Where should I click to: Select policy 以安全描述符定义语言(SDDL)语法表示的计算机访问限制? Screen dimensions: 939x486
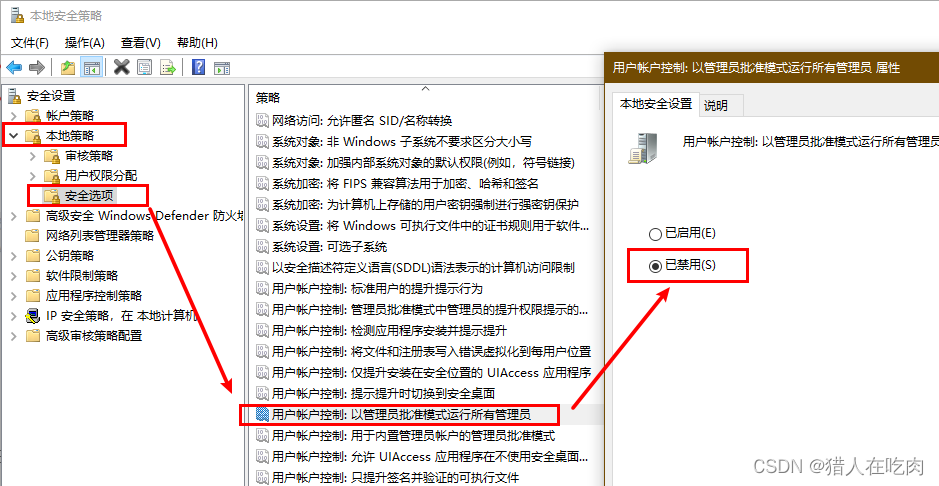point(423,267)
